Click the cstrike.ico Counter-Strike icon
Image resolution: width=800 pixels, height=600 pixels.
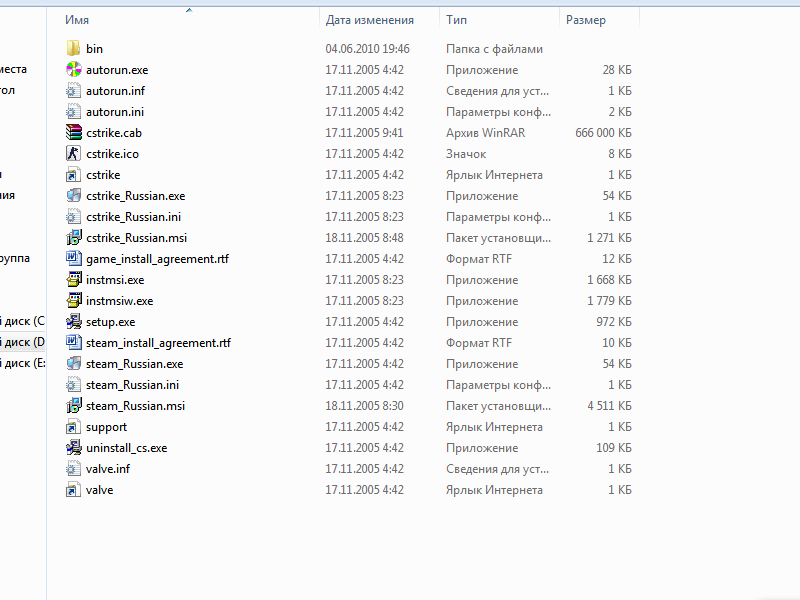click(x=73, y=154)
